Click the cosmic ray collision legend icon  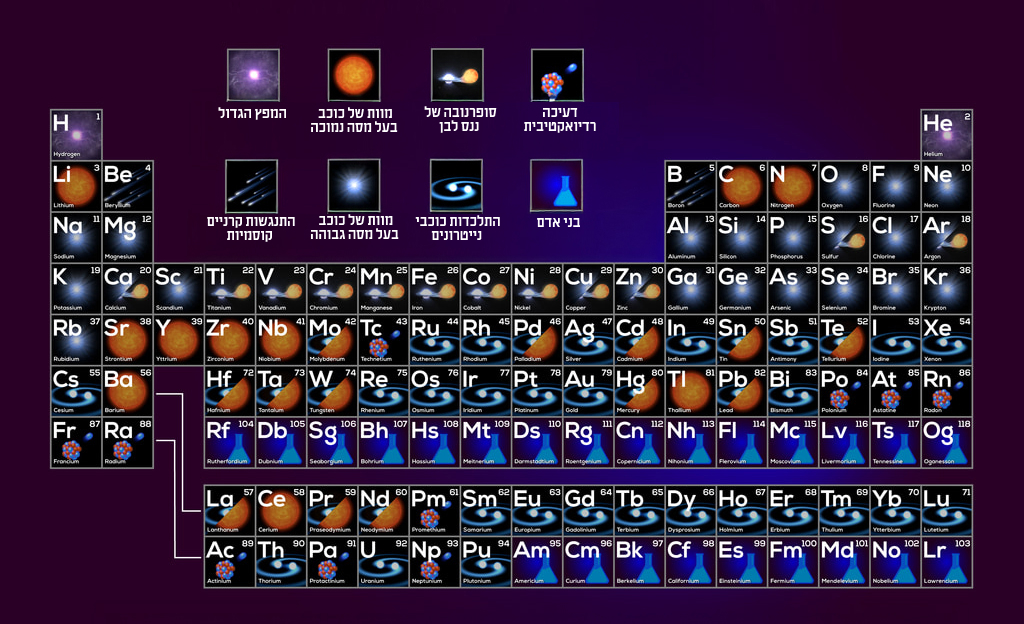pos(252,185)
